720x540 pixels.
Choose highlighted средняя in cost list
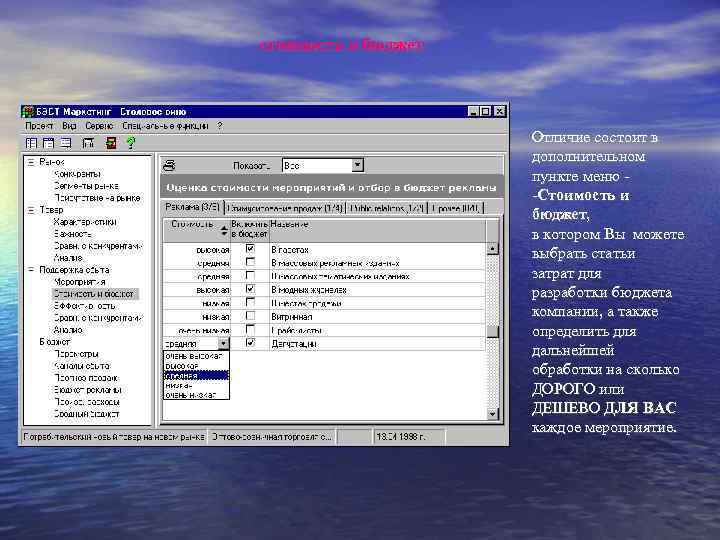coord(196,376)
